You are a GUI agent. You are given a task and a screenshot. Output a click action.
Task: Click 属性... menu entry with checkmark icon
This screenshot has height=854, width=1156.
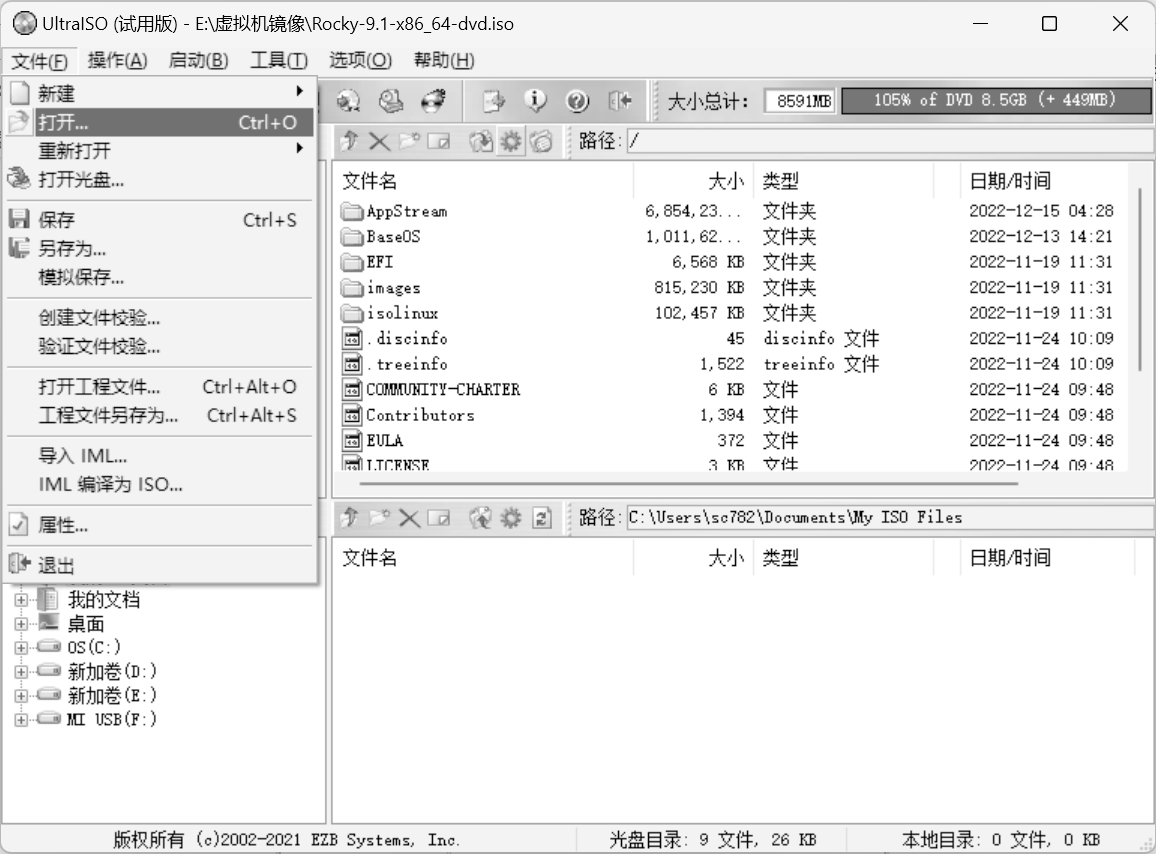(64, 525)
